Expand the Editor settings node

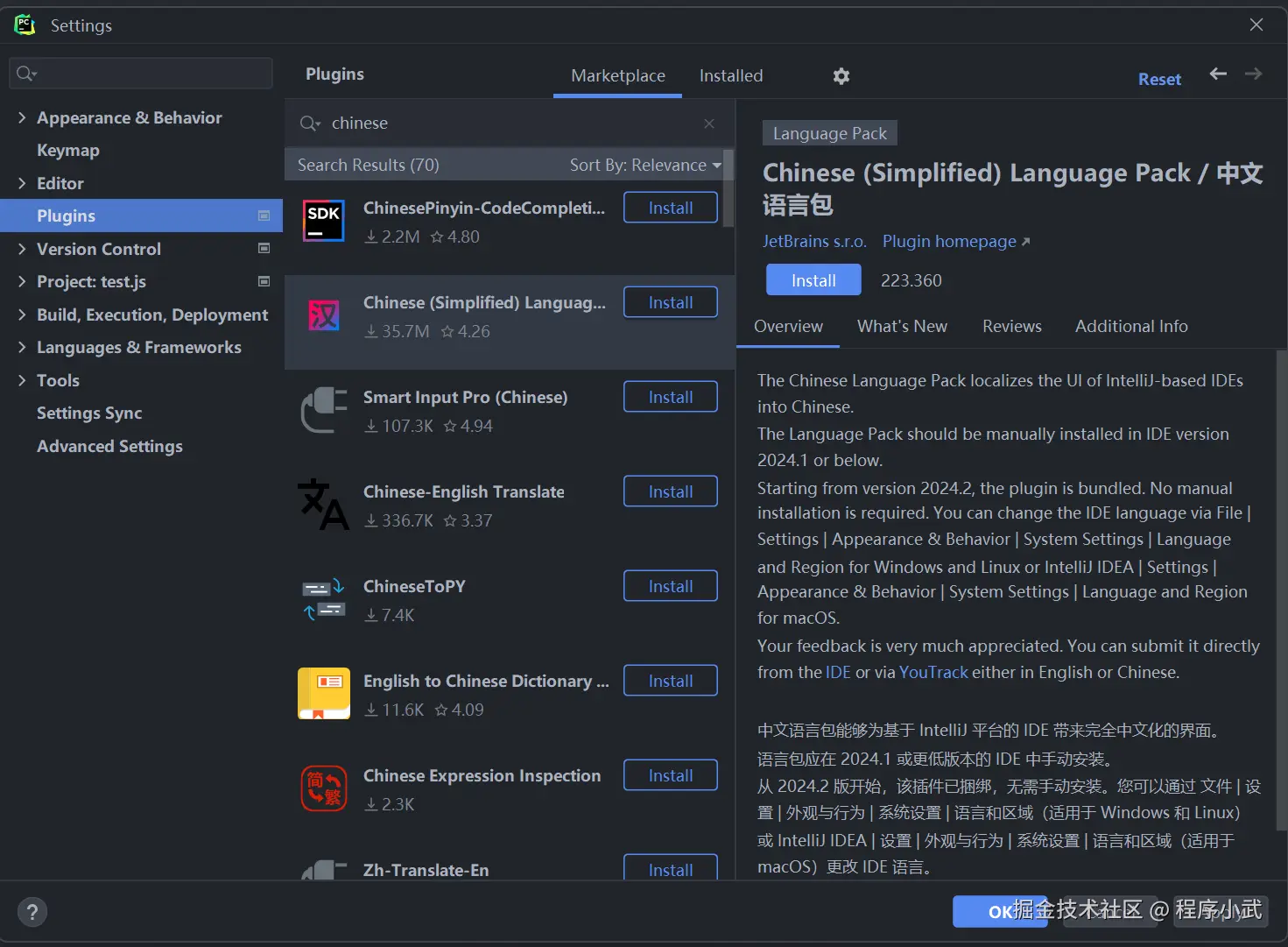coord(22,183)
